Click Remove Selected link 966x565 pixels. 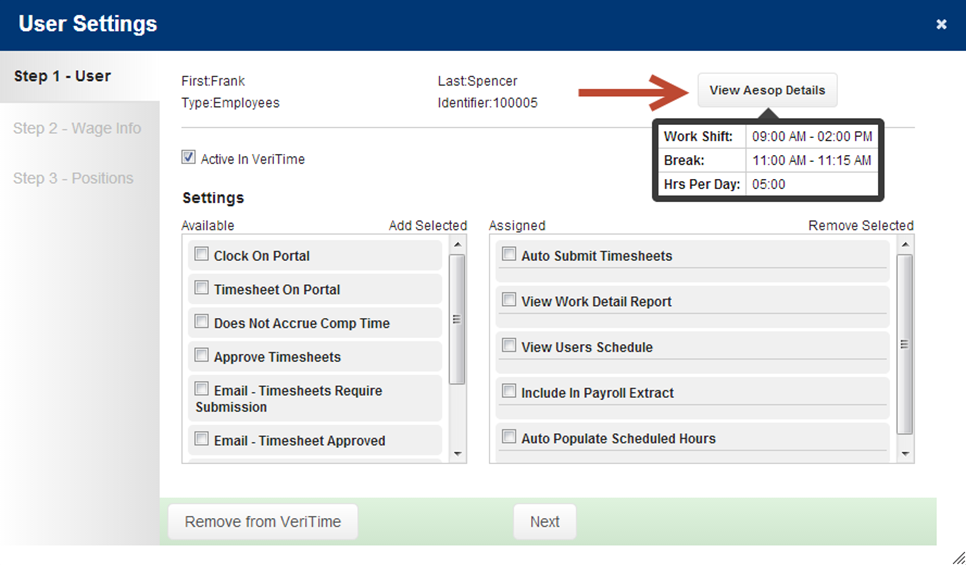point(861,226)
